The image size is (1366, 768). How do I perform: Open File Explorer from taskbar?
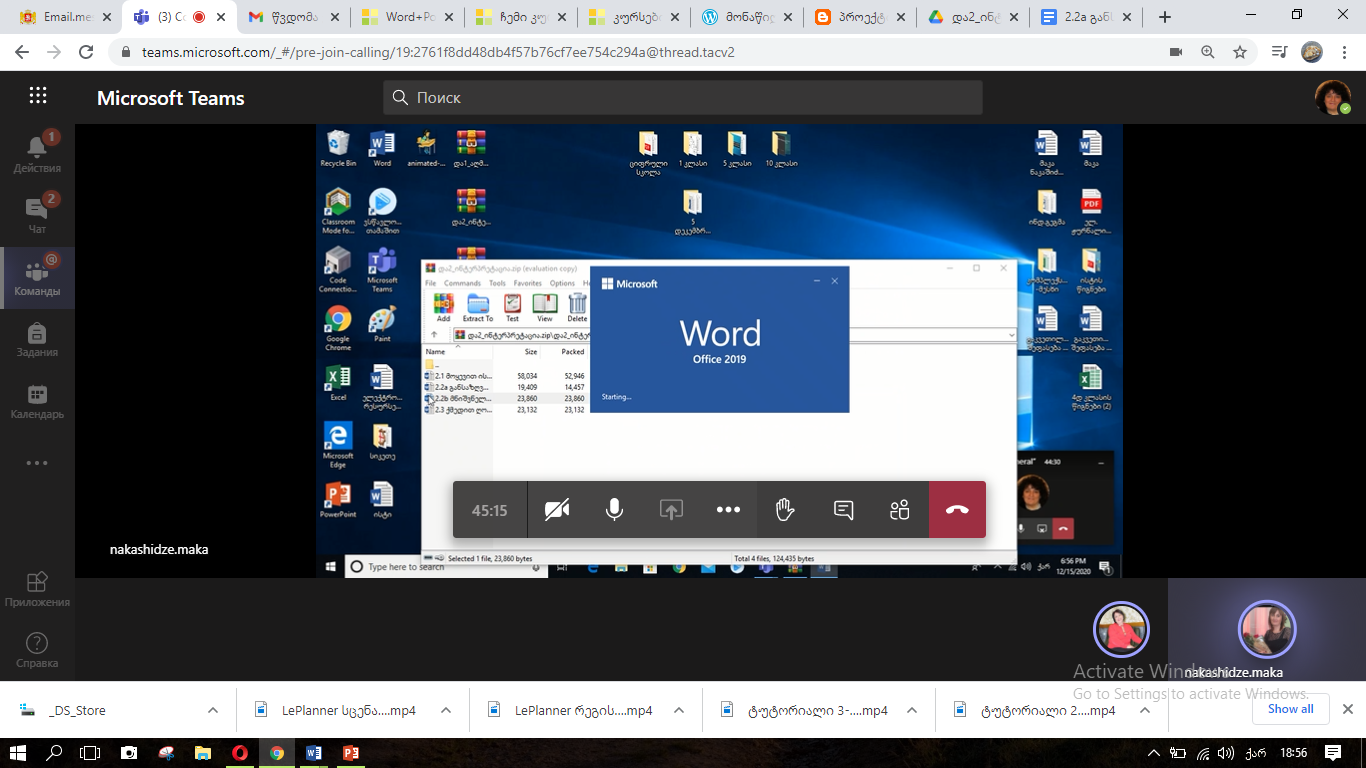203,753
